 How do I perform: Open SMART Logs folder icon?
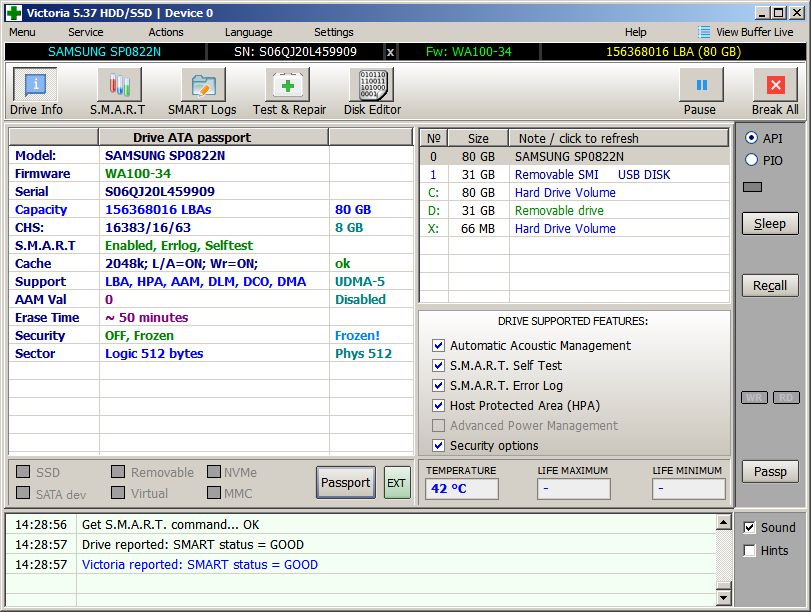(x=203, y=85)
